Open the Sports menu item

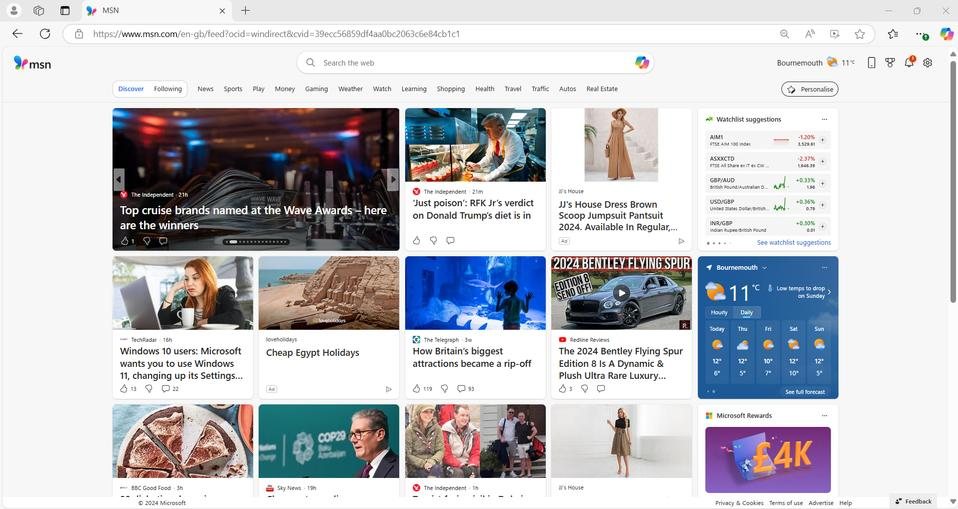pos(233,89)
